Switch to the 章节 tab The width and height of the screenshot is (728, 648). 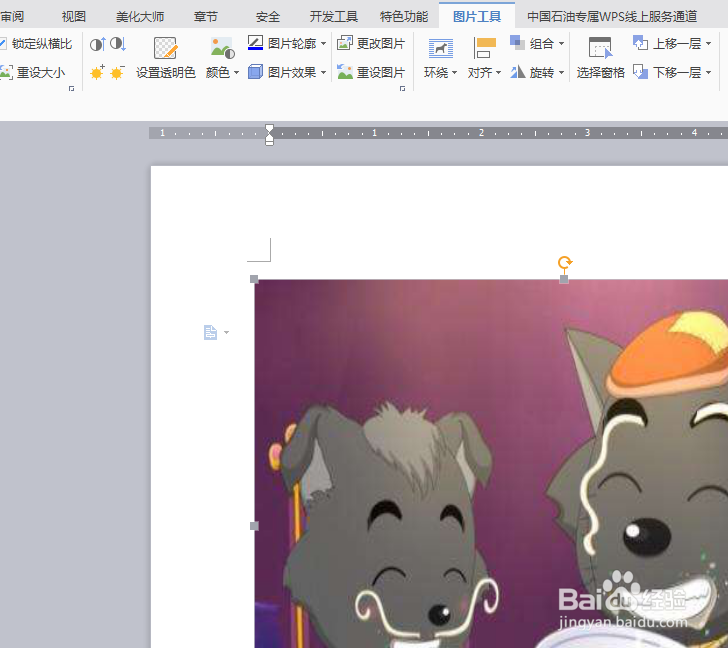click(205, 17)
